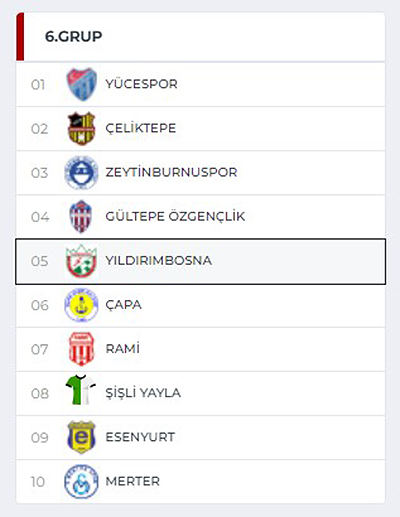Open the ŞİŞLİ YAYLA team link
400x517 pixels.
tap(143, 393)
